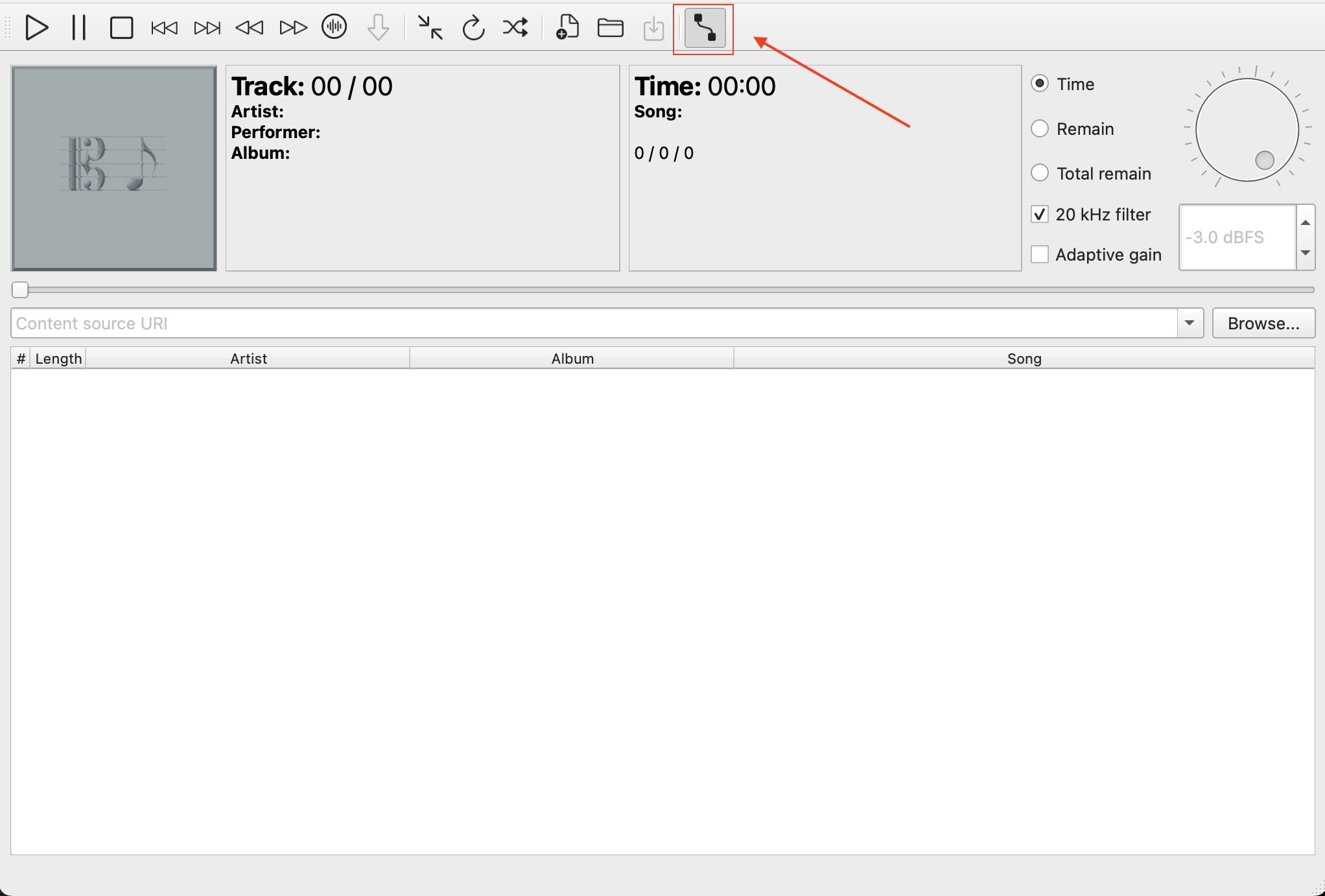Click the round volume dial knob

(x=1247, y=130)
